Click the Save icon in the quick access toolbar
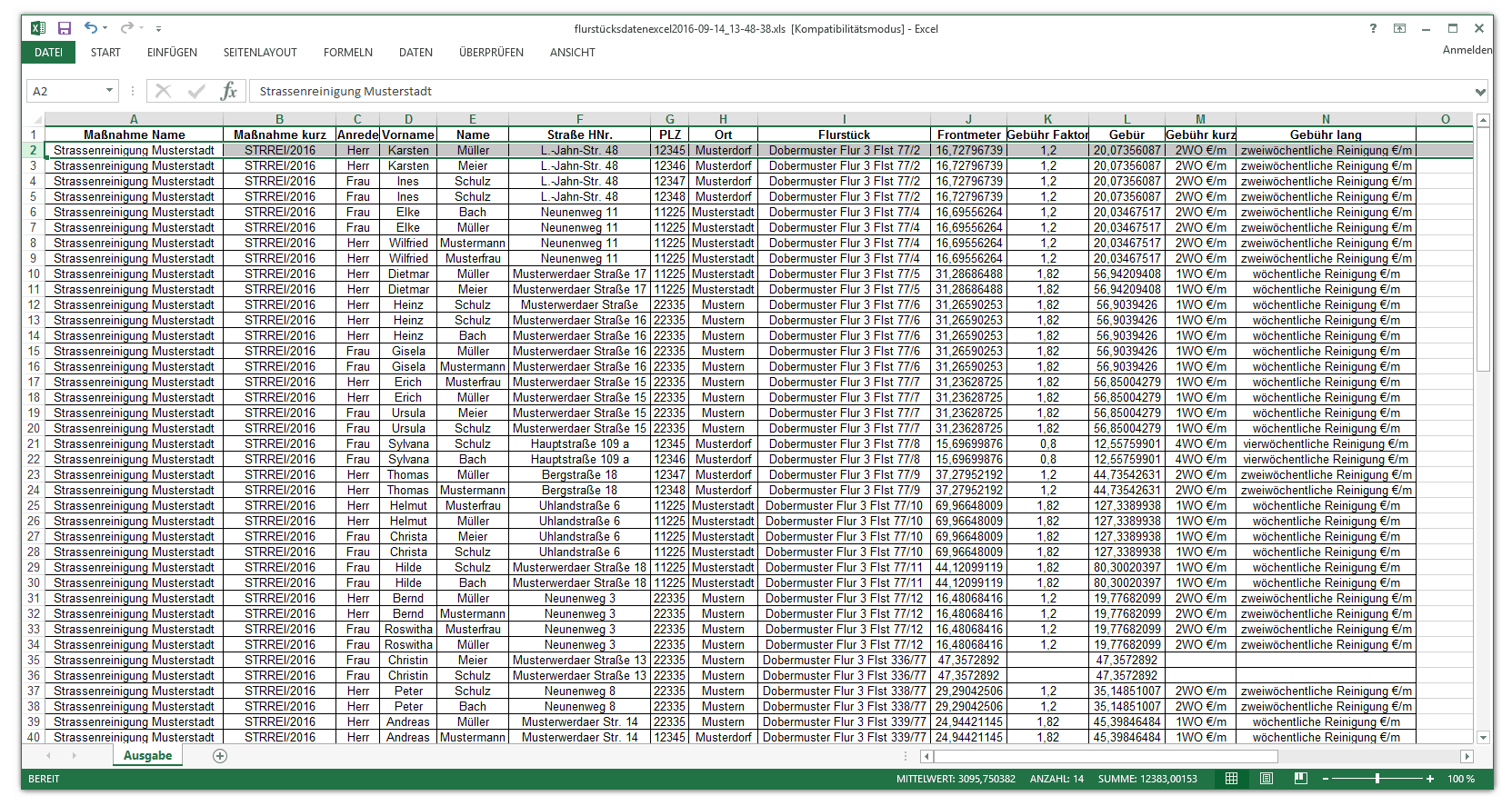Screen dimensions: 1512x806 pos(65,28)
